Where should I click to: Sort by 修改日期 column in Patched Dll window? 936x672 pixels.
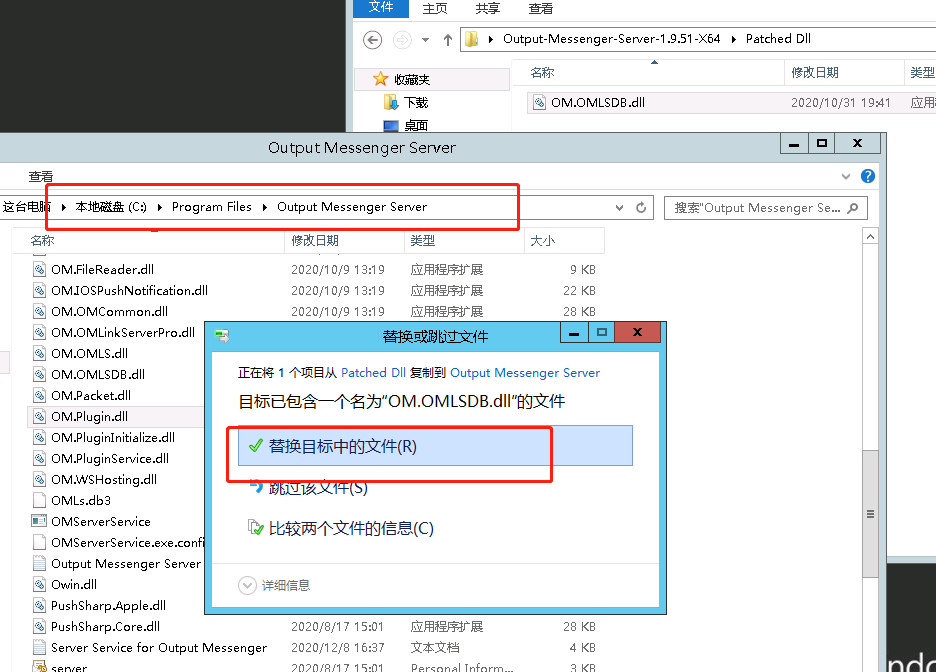[x=814, y=73]
